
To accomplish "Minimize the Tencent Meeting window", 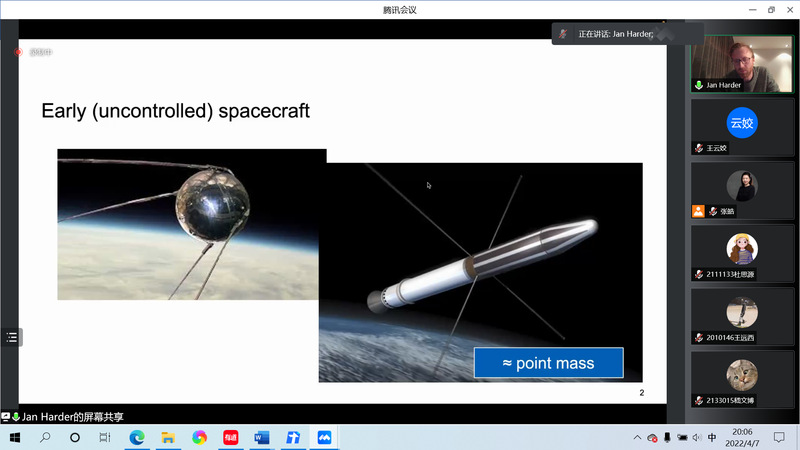I will [753, 10].
